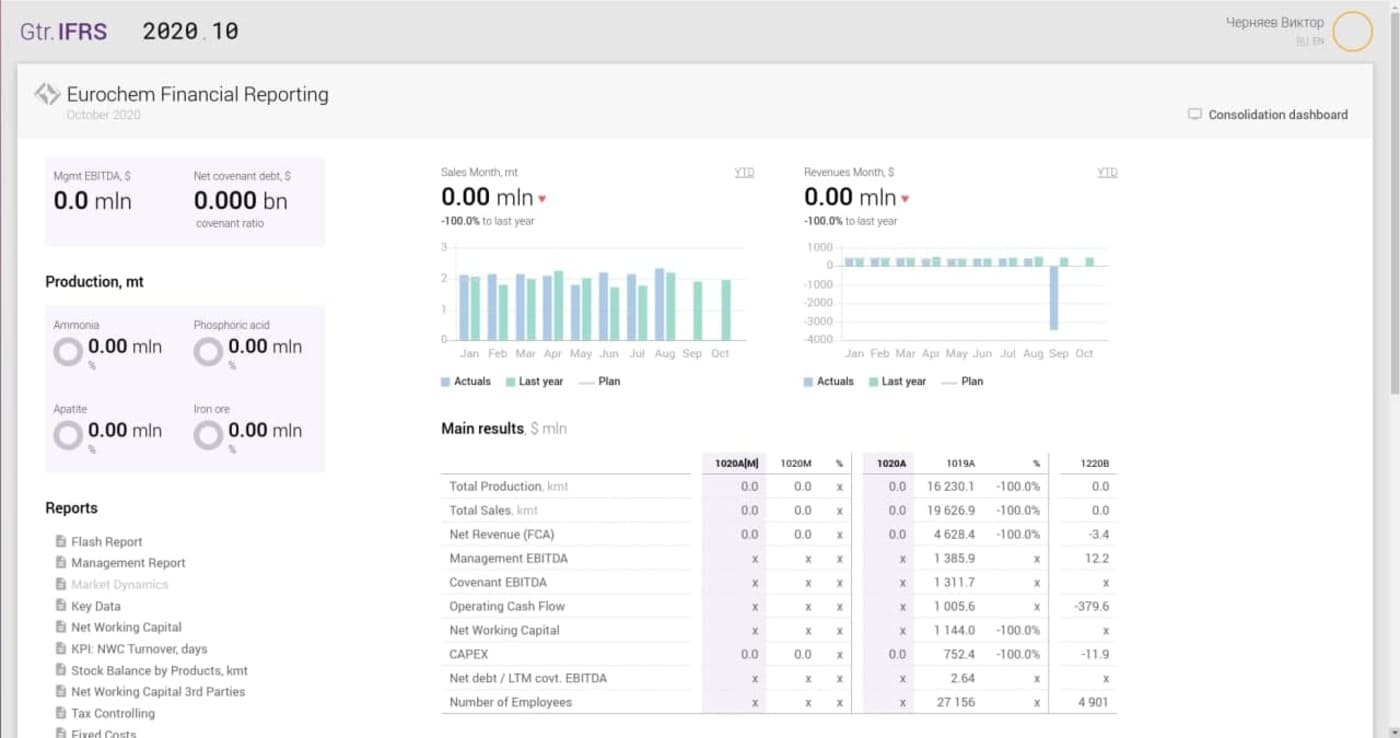Open the Management Report
1400x738 pixels.
(x=128, y=563)
